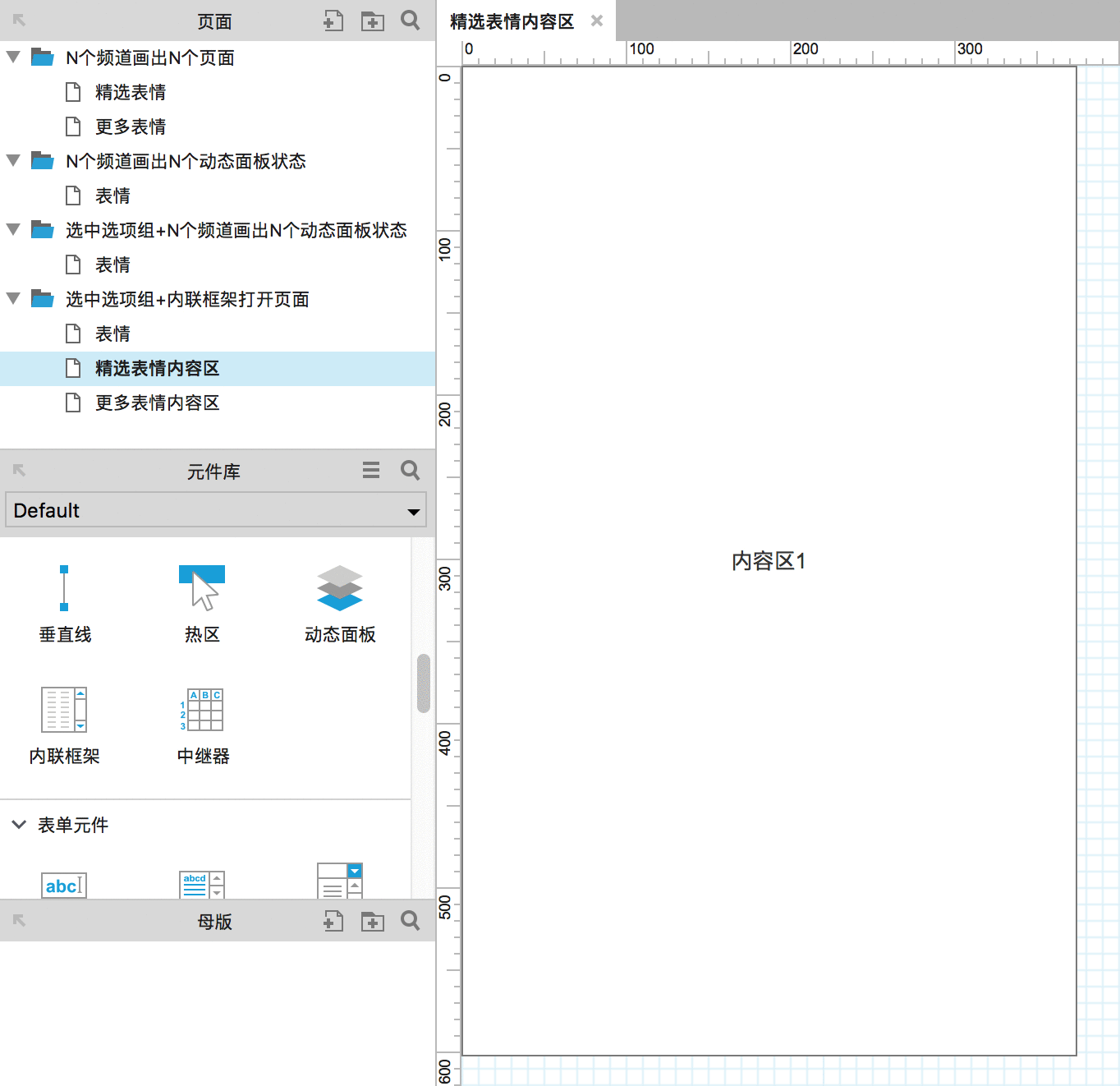Collapse the 表单元件 section
The height and width of the screenshot is (1086, 1120).
coord(19,824)
